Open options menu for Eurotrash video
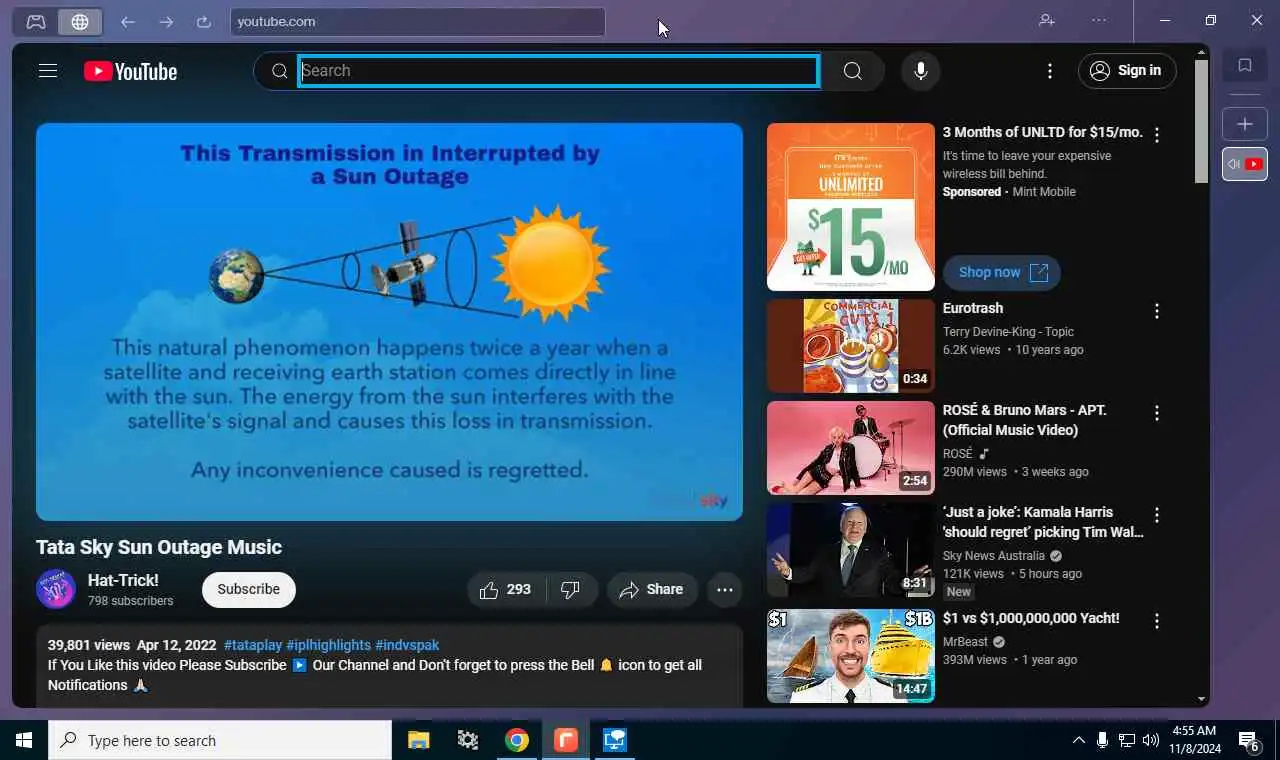Viewport: 1280px width, 760px height. [x=1157, y=312]
